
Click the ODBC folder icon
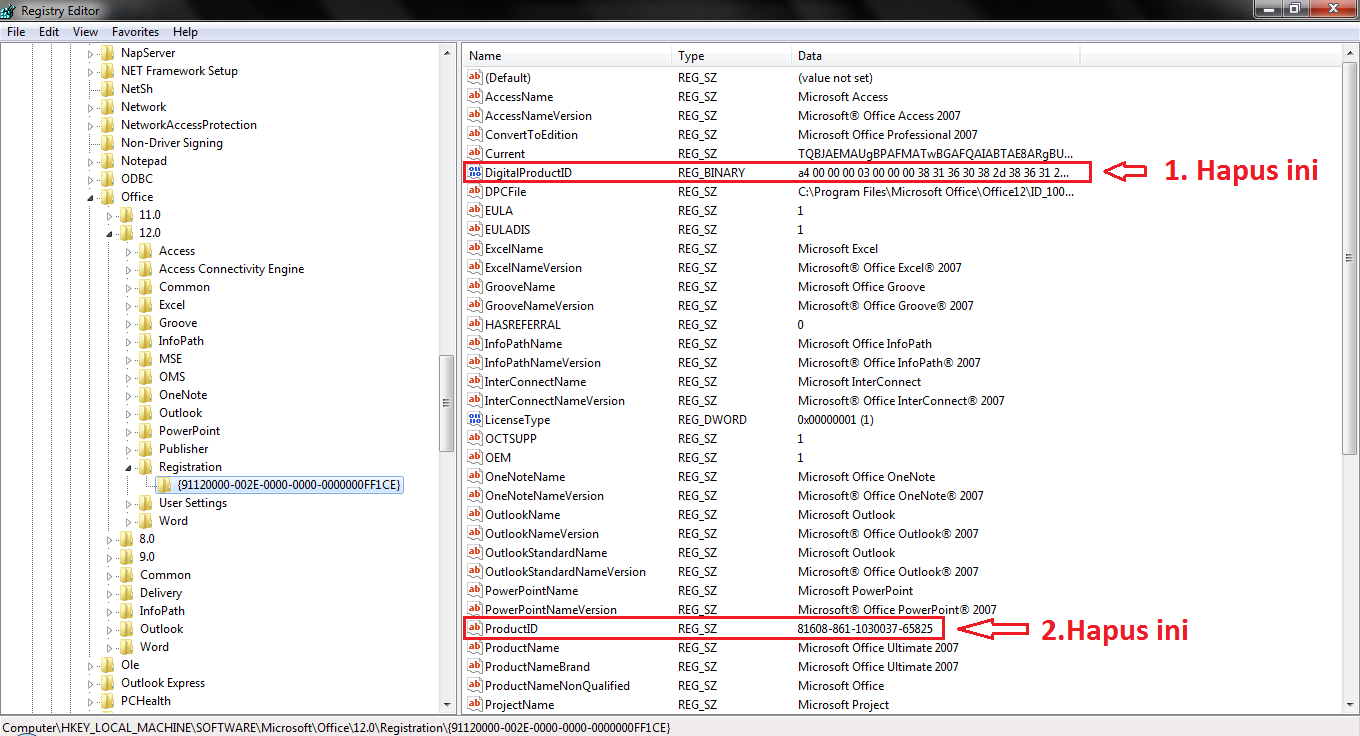click(108, 179)
